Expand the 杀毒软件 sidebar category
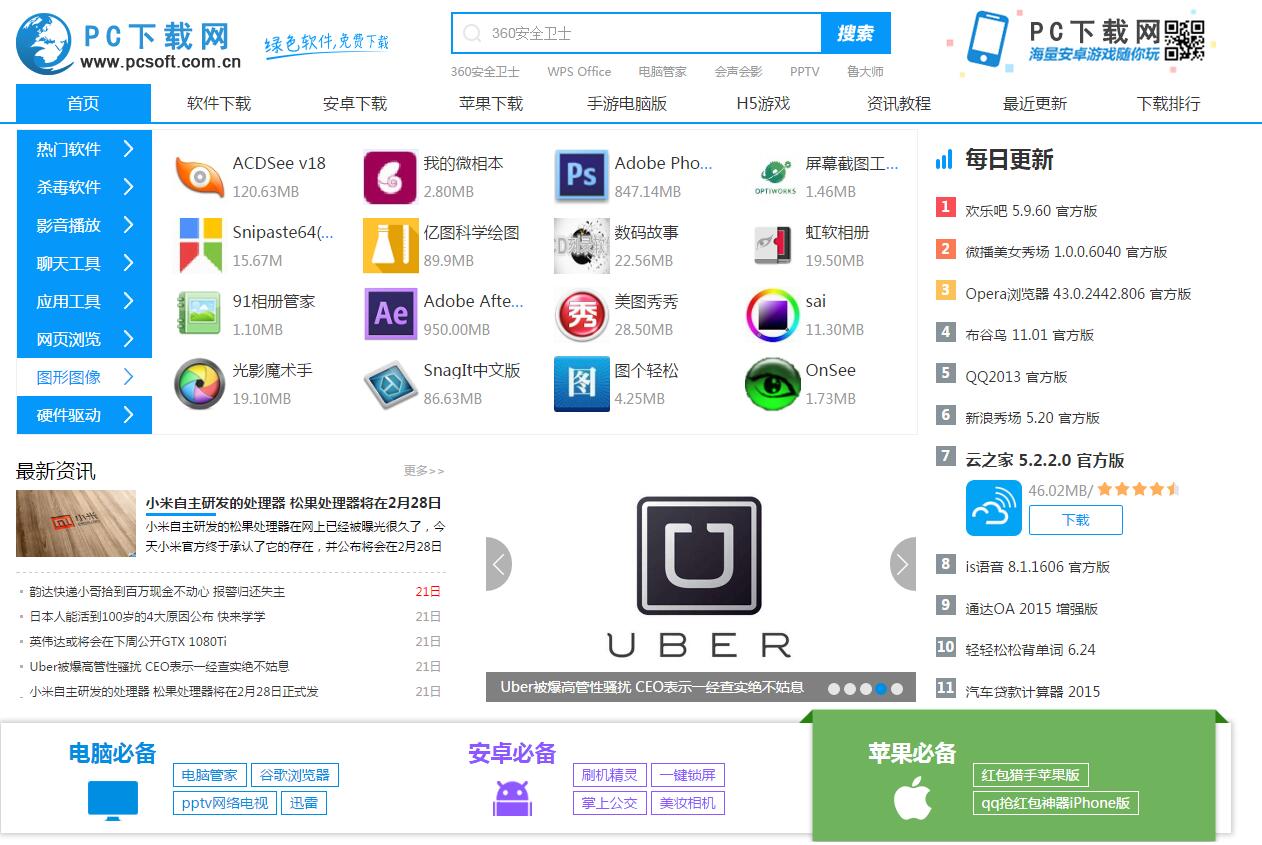The image size is (1262, 845). (x=84, y=187)
